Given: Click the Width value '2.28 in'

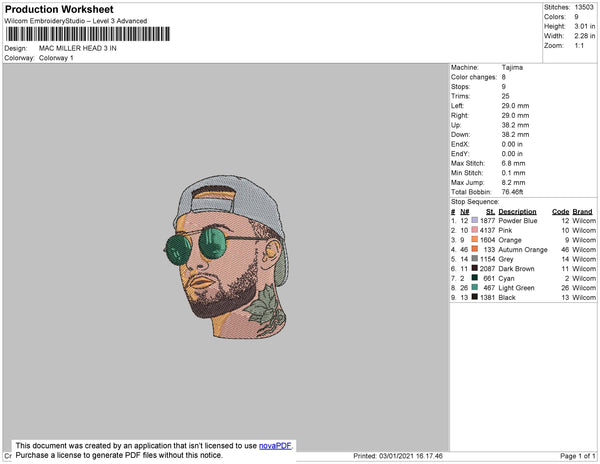Looking at the screenshot, I should coord(585,36).
